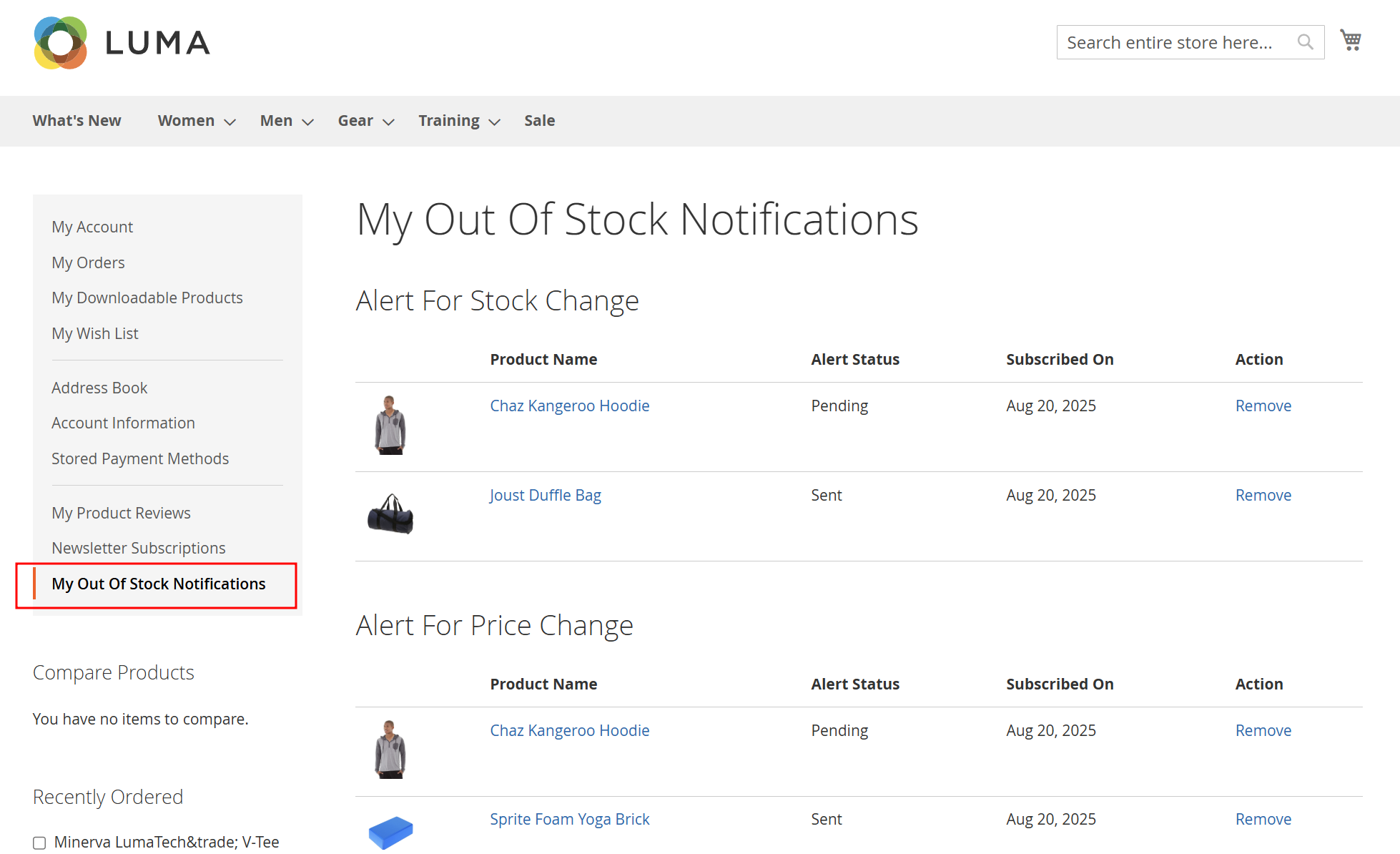Remove Chaz Kangeroo Hoodie price alert

click(x=1263, y=730)
